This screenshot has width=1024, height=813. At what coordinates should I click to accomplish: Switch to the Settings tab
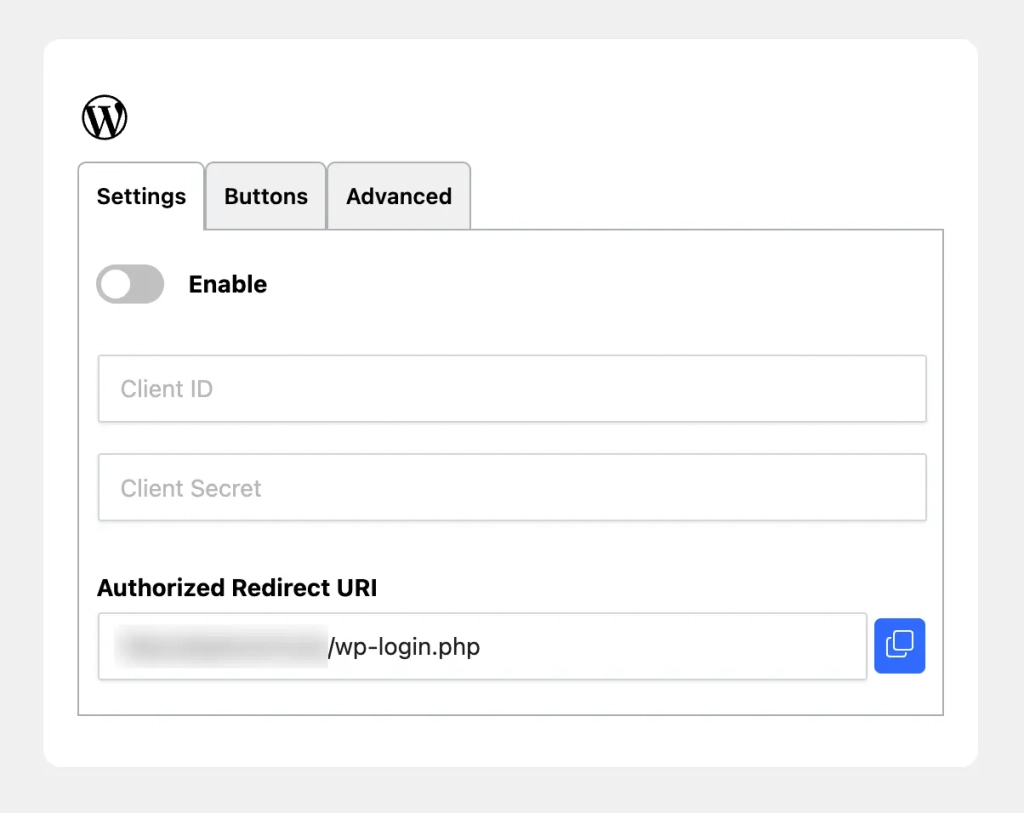coord(141,196)
